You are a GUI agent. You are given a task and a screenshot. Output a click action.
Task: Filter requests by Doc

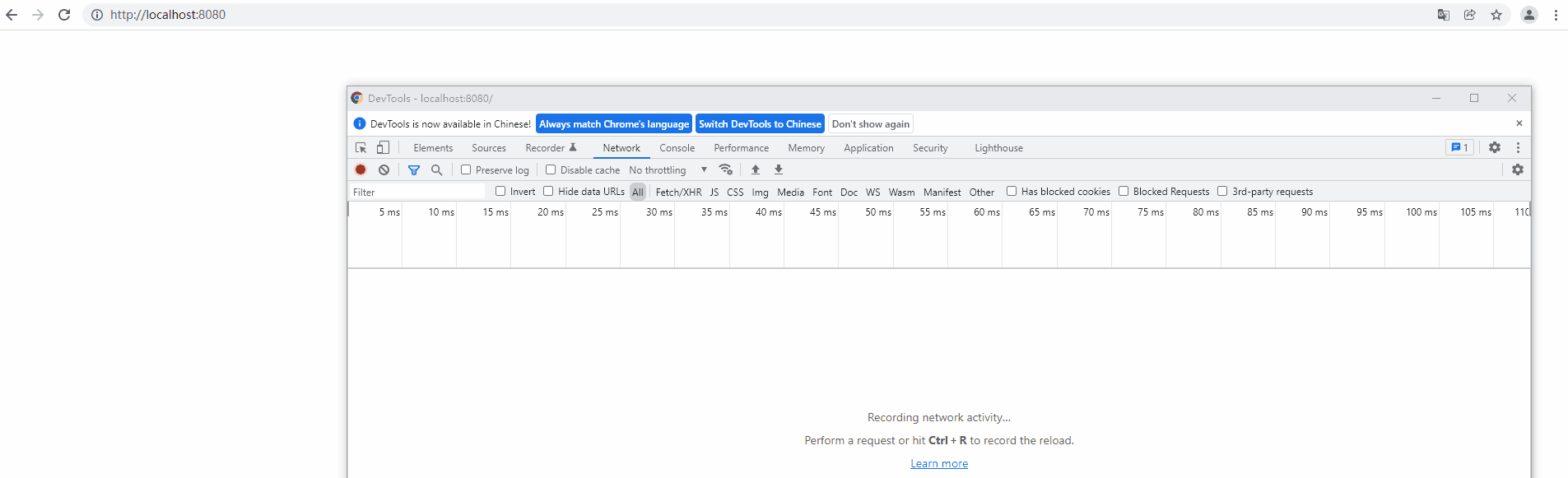(x=849, y=192)
